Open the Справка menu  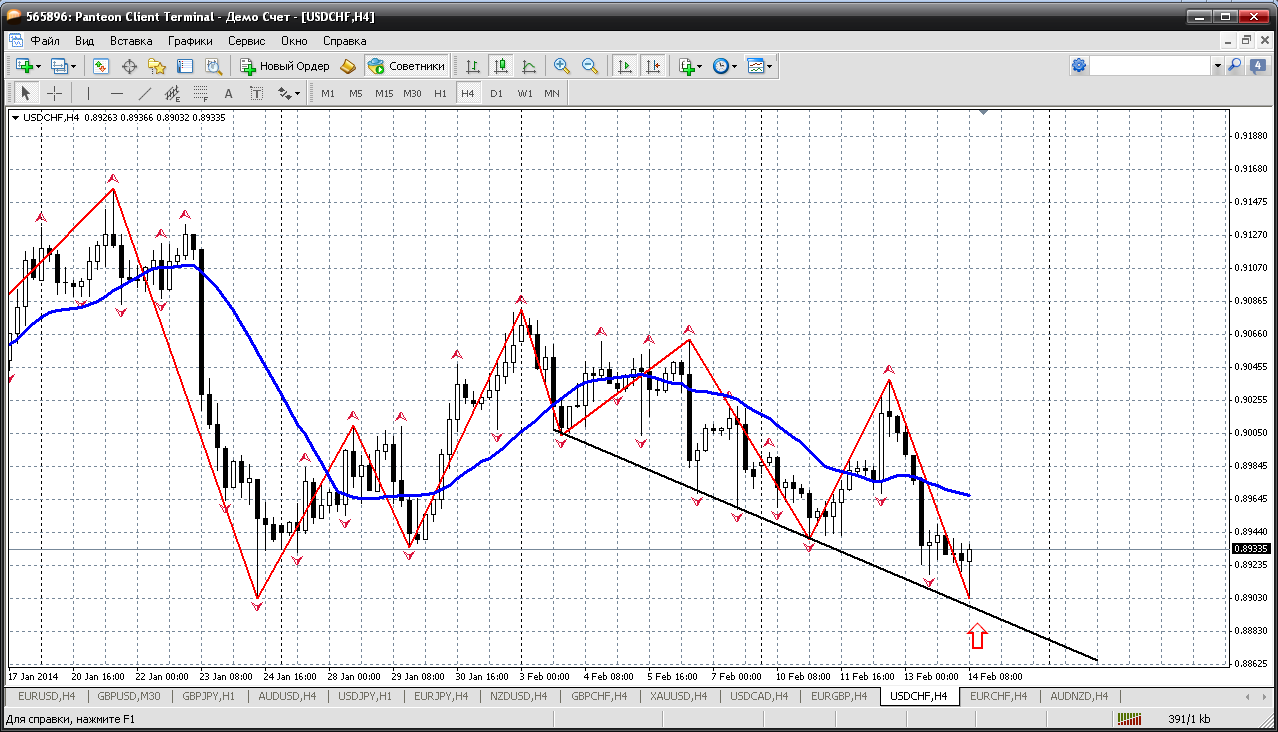click(x=345, y=41)
